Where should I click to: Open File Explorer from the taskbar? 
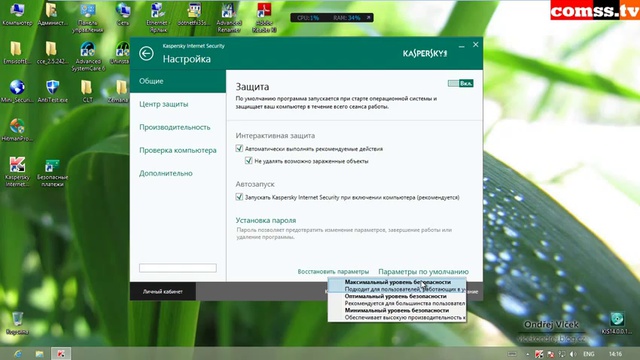39,354
